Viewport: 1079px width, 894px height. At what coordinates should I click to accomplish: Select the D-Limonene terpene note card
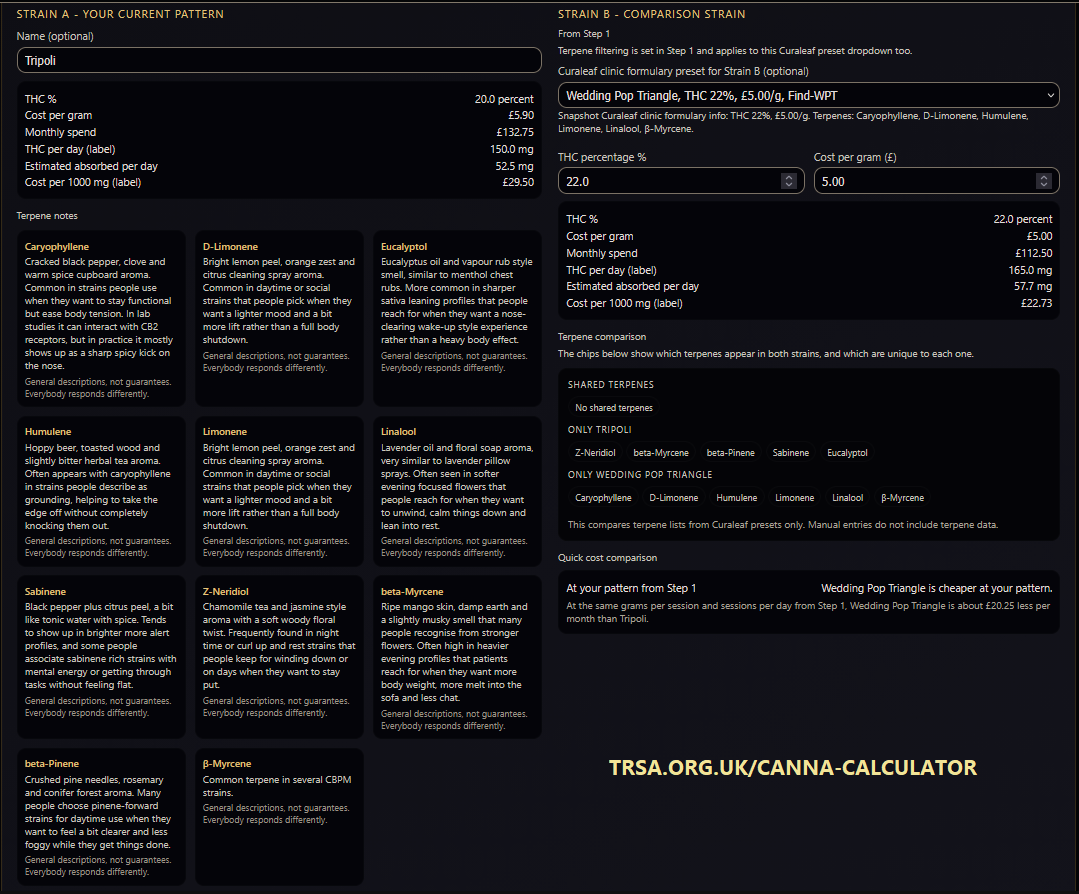279,319
